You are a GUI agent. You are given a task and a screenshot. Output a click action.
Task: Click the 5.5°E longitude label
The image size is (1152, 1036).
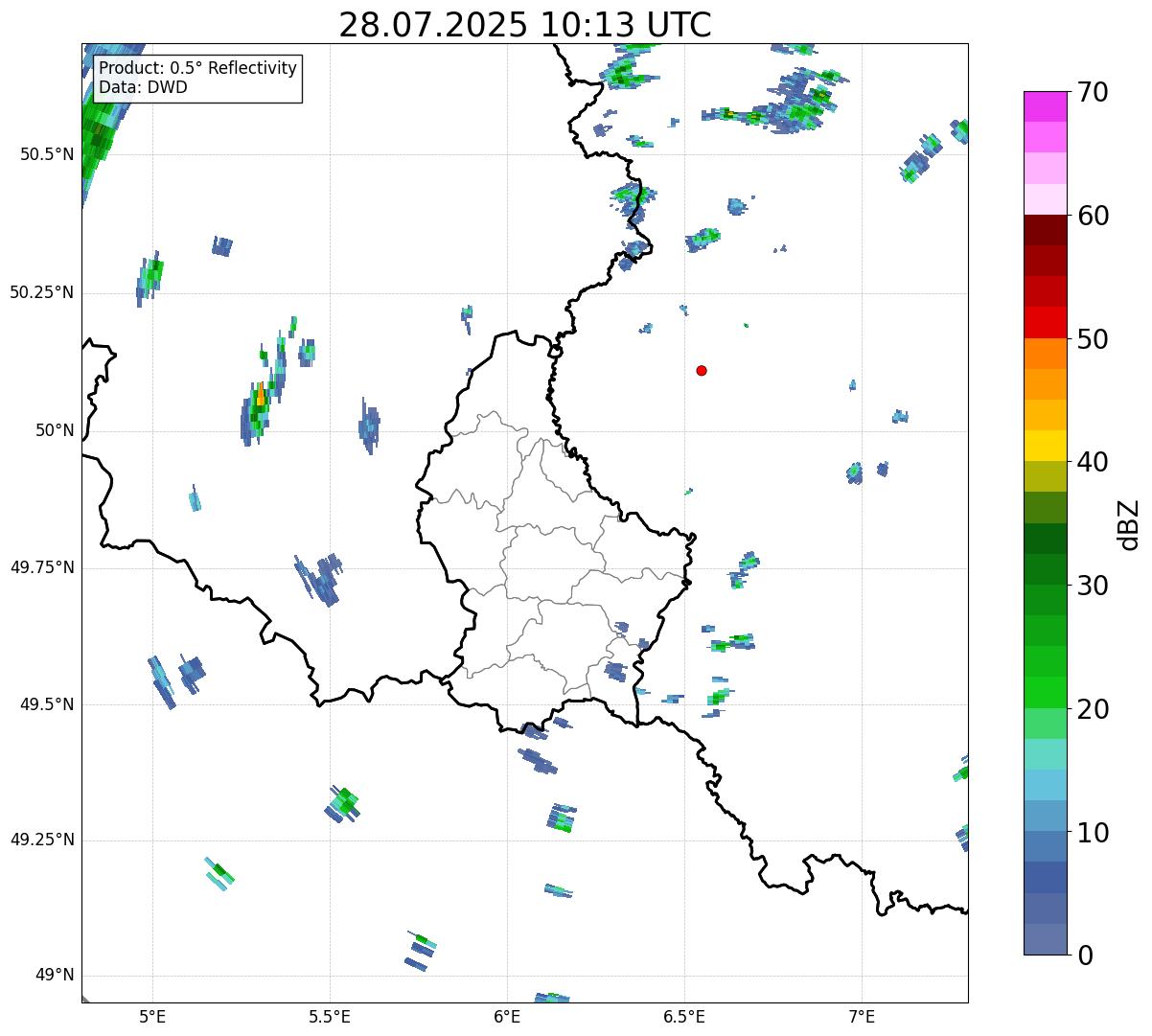[x=330, y=1017]
